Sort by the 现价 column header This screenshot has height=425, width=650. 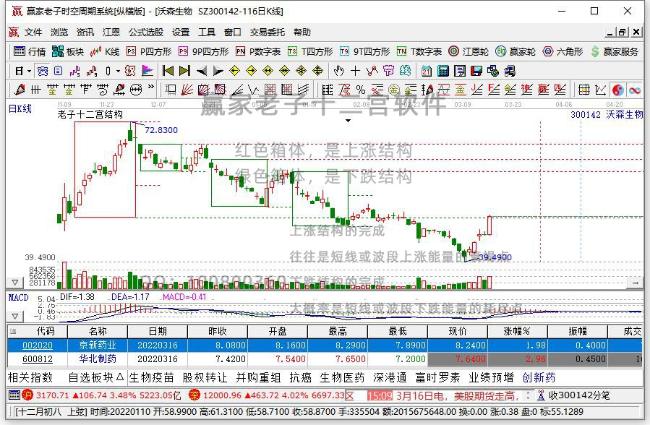[x=457, y=331]
